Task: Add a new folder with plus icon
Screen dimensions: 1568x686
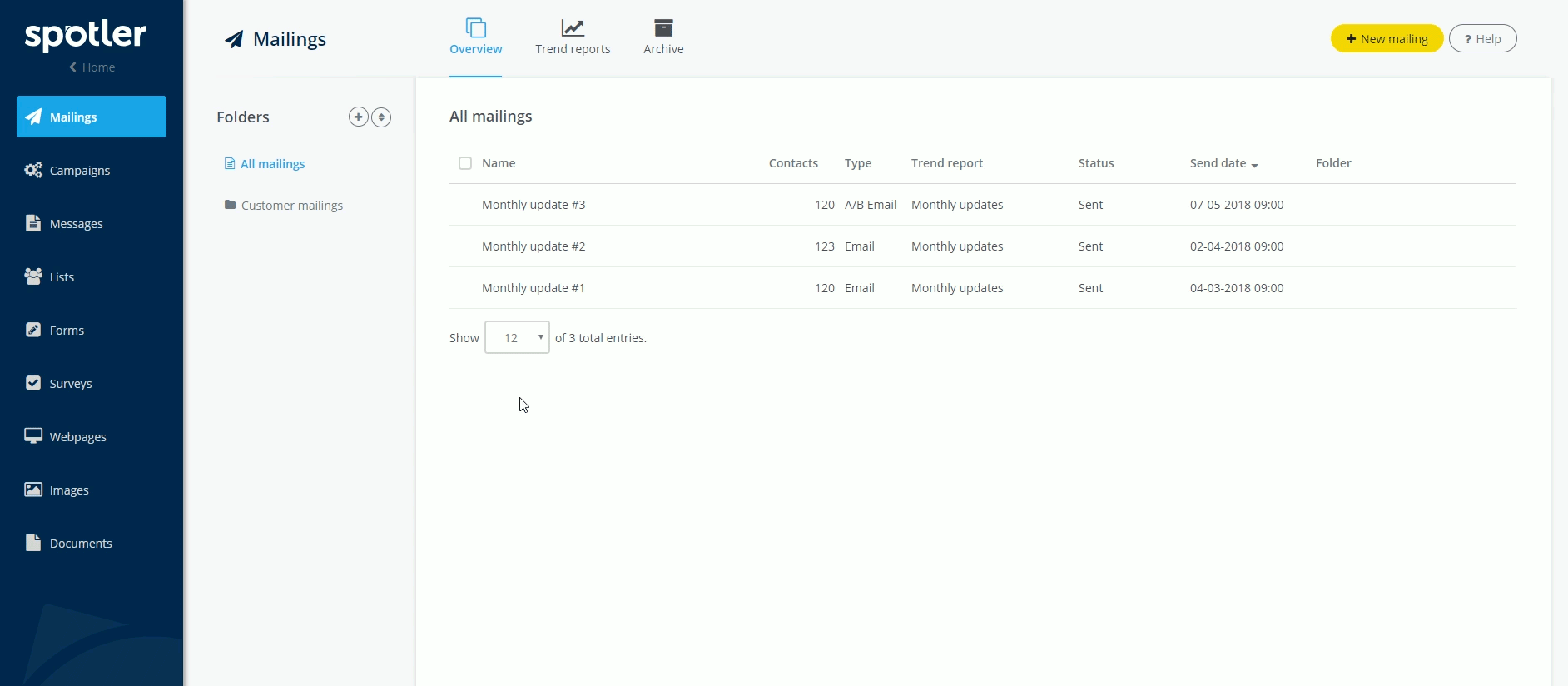Action: 358,117
